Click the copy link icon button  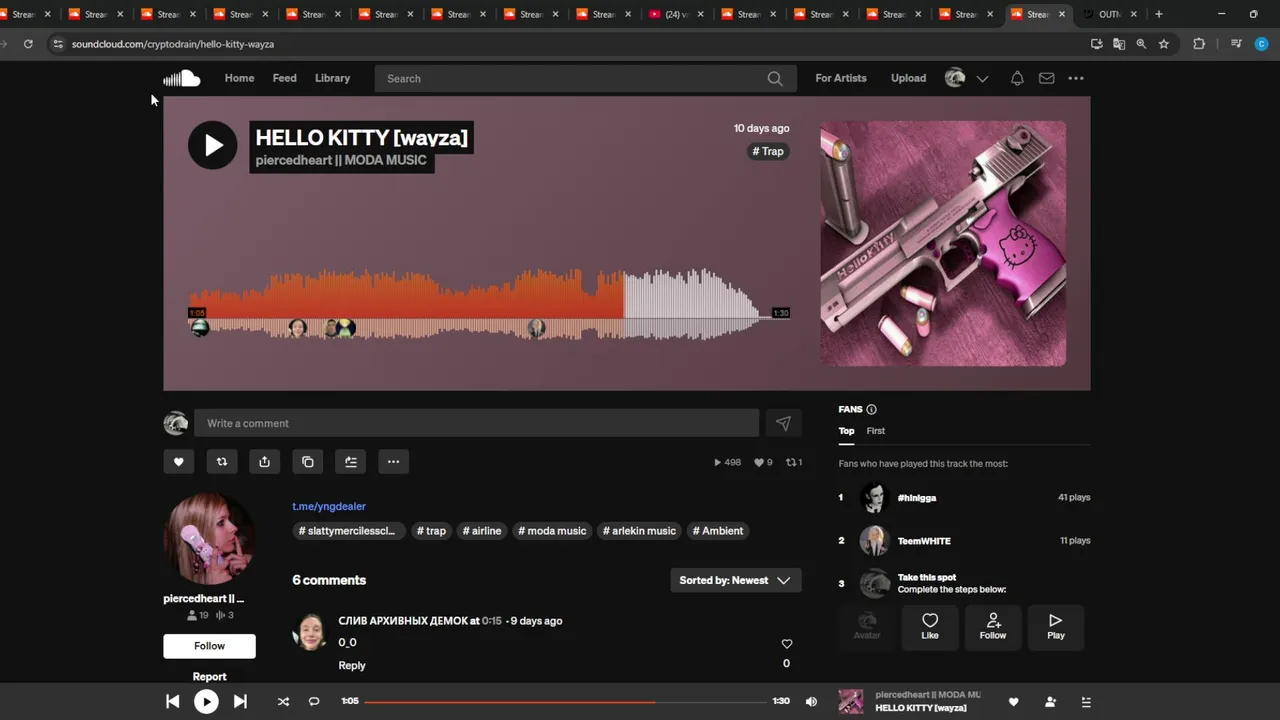(x=308, y=461)
